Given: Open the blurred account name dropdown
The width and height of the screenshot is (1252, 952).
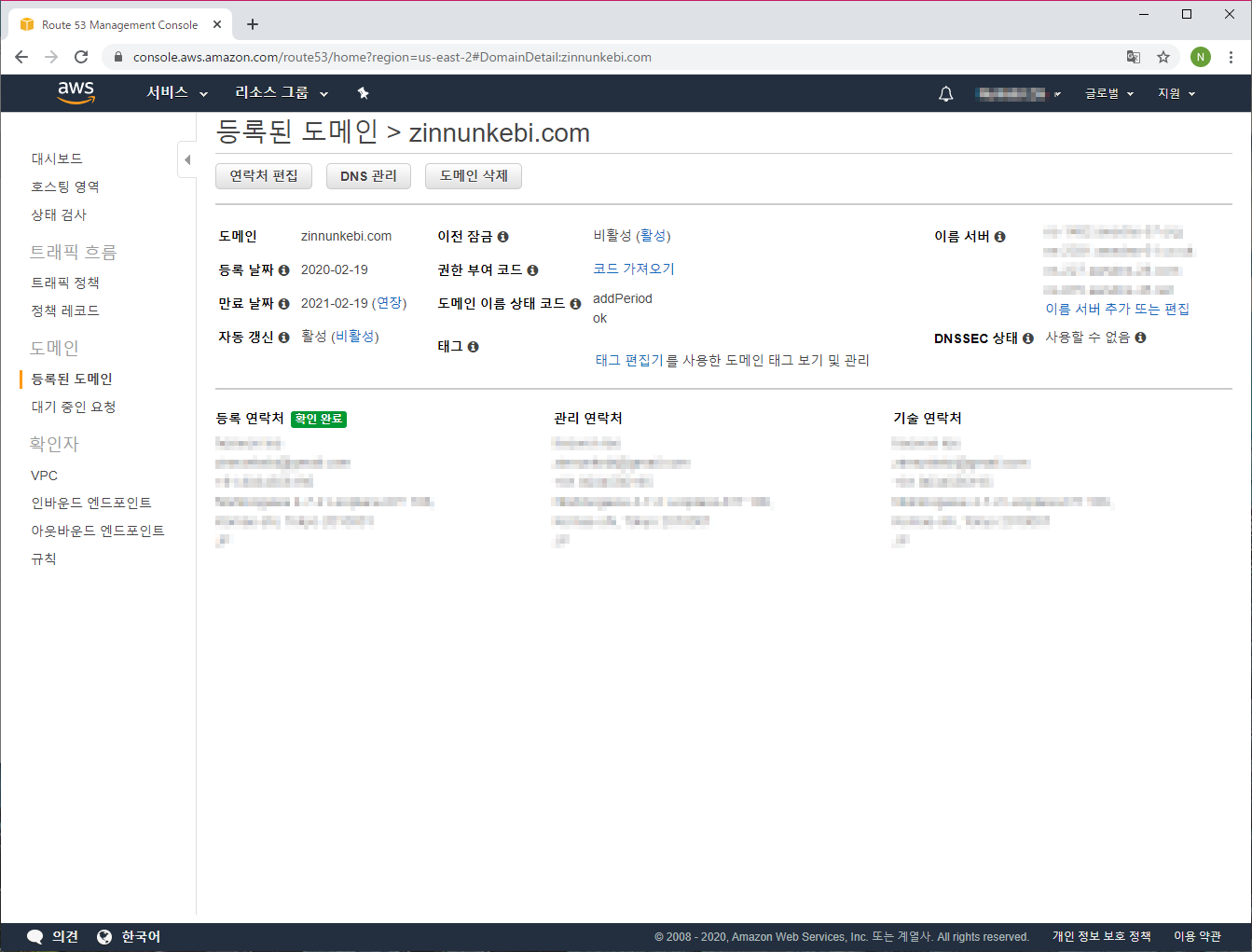Looking at the screenshot, I should pos(1018,93).
